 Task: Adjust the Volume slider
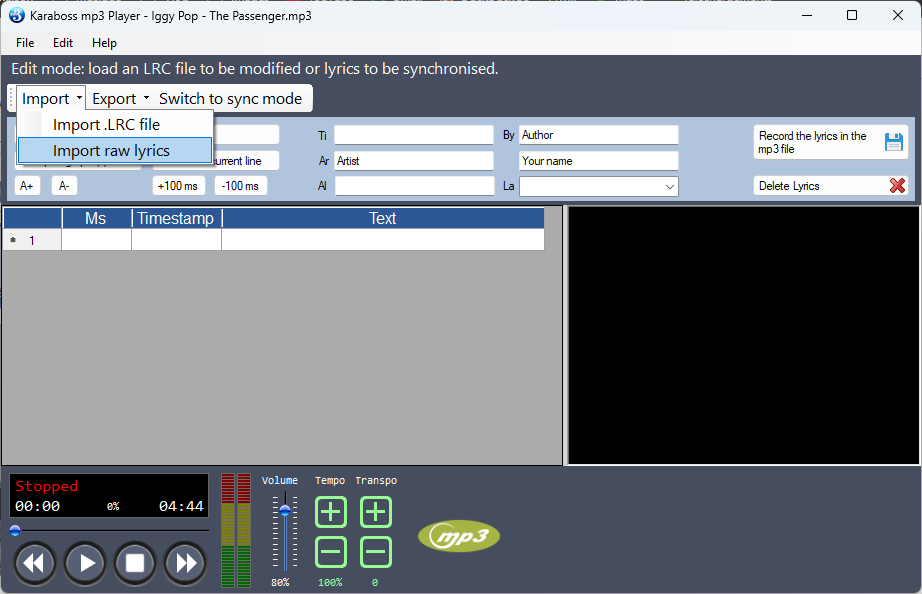(285, 511)
